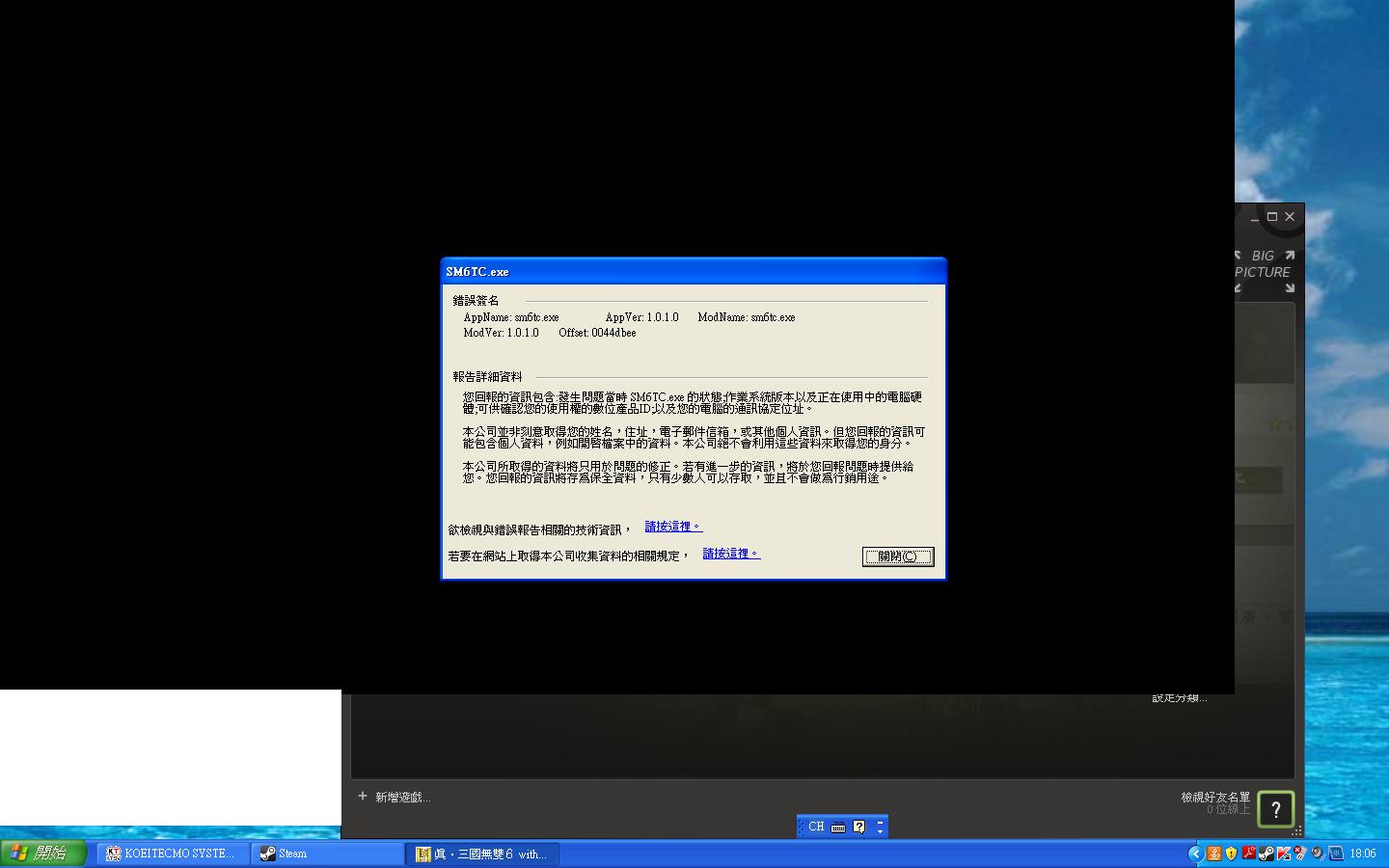Enter Steam BIG PICTURE mode
Image resolution: width=1389 pixels, height=868 pixels.
1265,272
